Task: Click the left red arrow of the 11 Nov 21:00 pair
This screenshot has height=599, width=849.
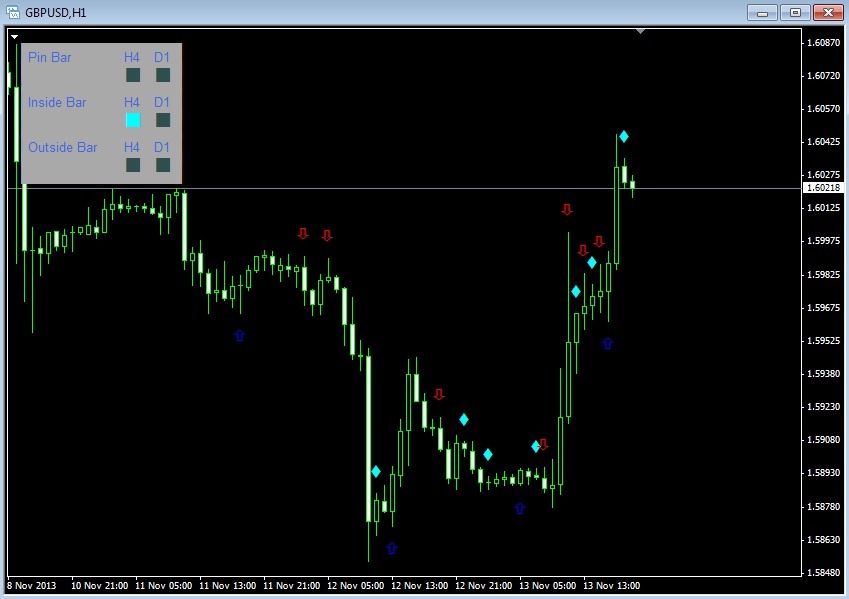Action: [303, 233]
